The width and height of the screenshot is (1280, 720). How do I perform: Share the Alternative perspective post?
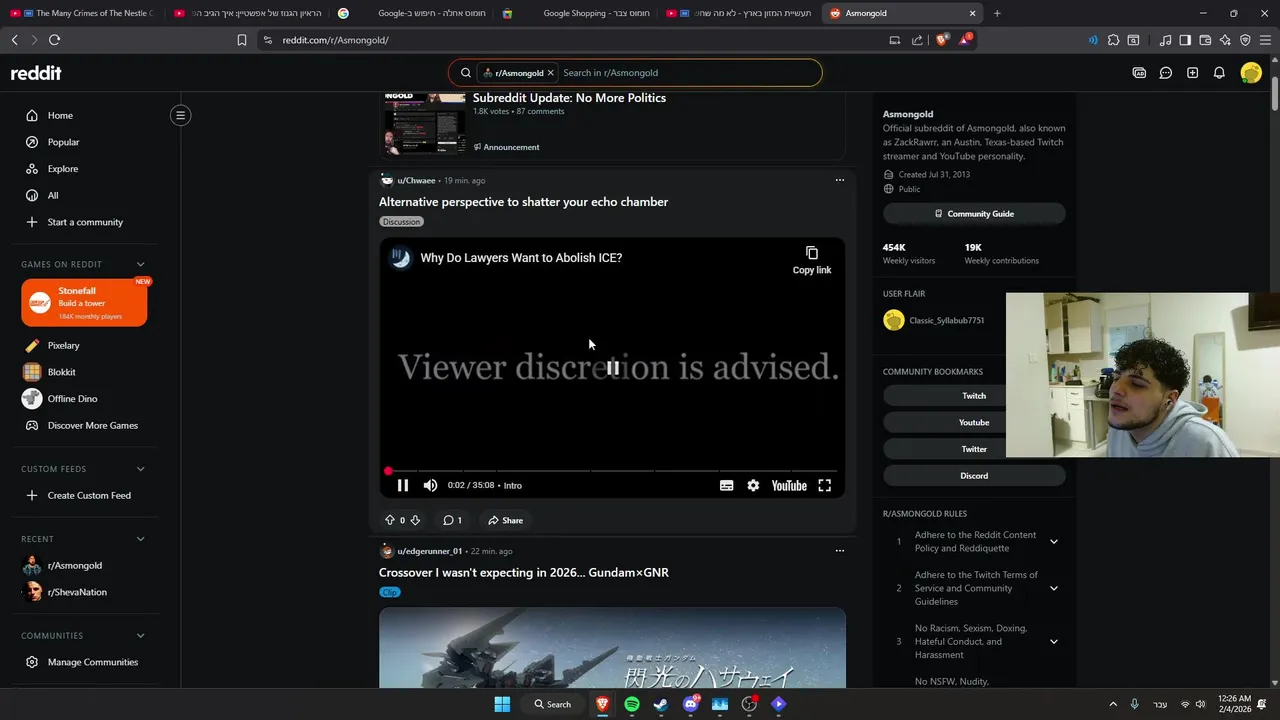(505, 520)
